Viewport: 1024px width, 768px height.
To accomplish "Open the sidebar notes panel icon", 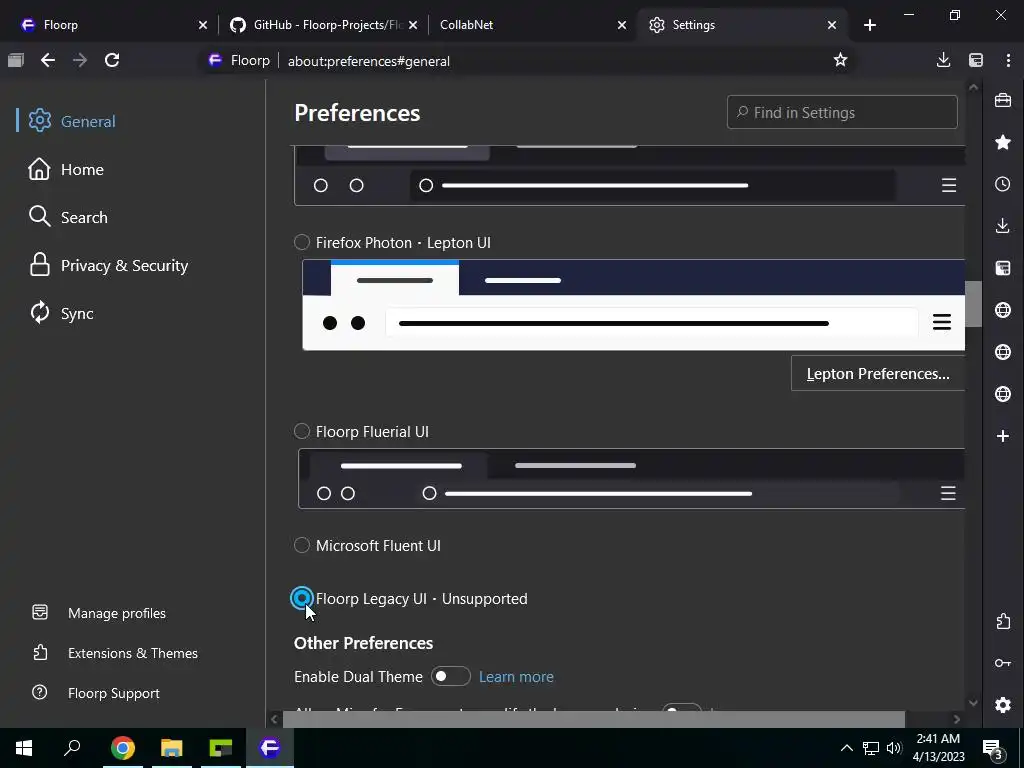I will pos(1002,268).
